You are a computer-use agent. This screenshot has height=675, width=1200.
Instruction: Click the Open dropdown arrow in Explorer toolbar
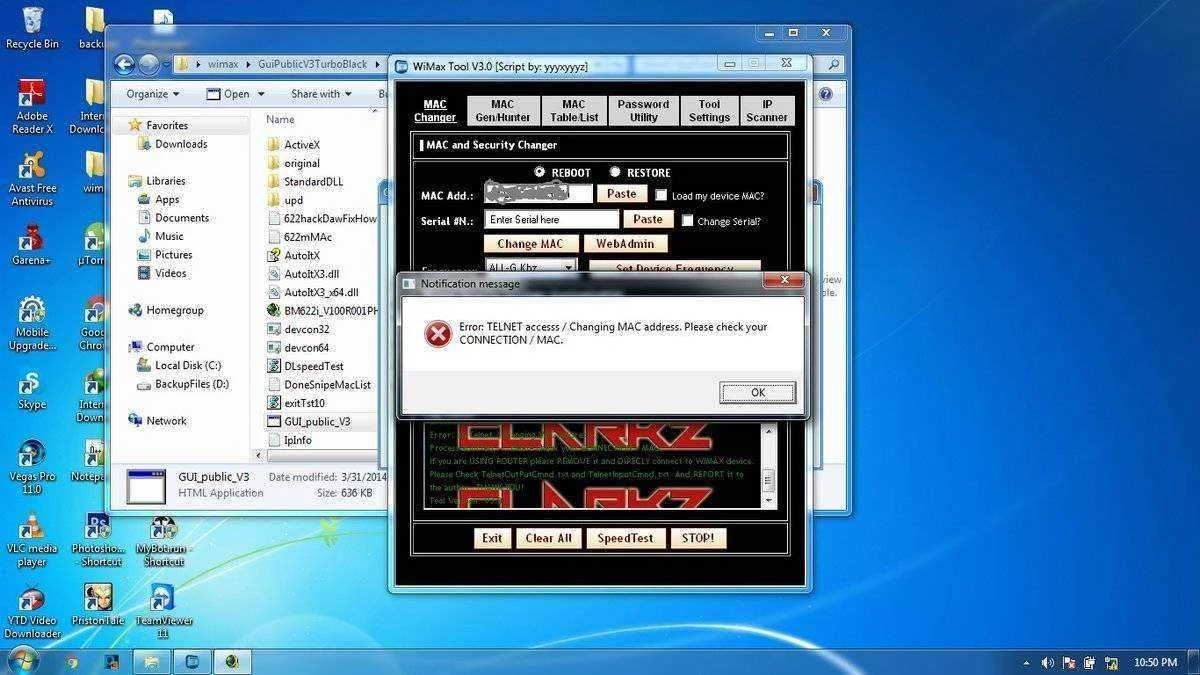261,94
